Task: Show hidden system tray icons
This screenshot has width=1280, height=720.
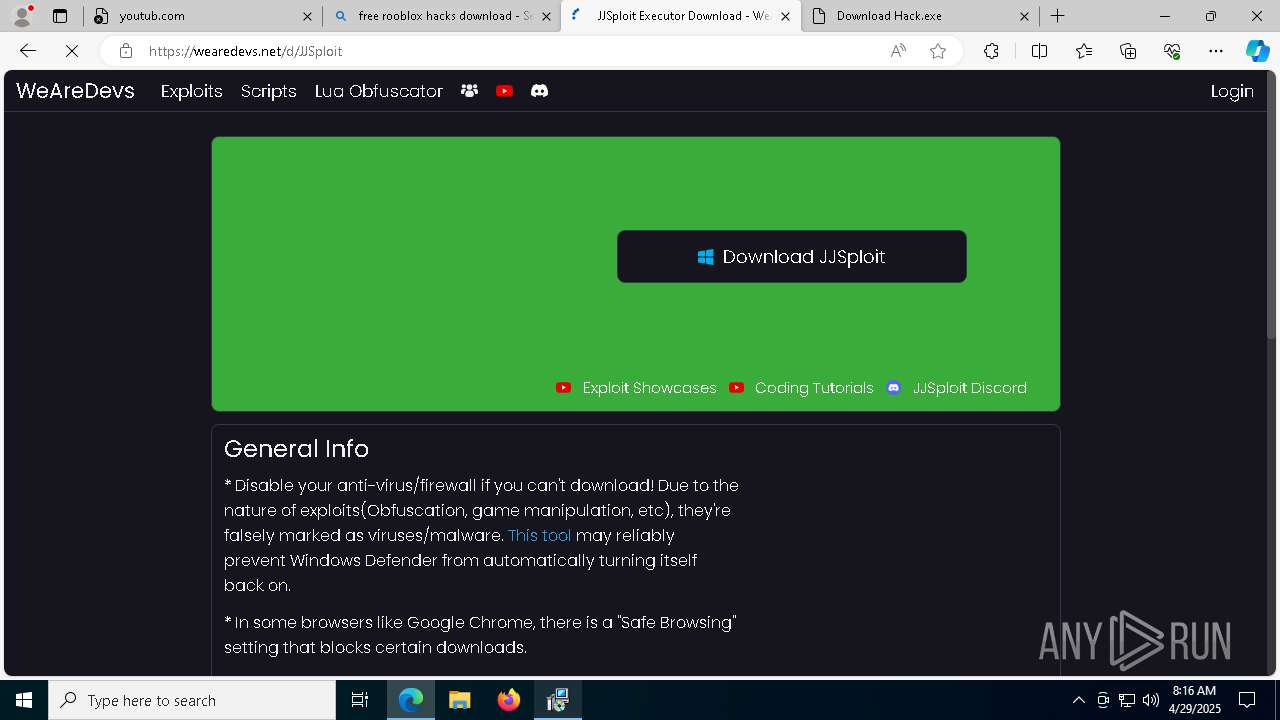Action: pyautogui.click(x=1078, y=700)
